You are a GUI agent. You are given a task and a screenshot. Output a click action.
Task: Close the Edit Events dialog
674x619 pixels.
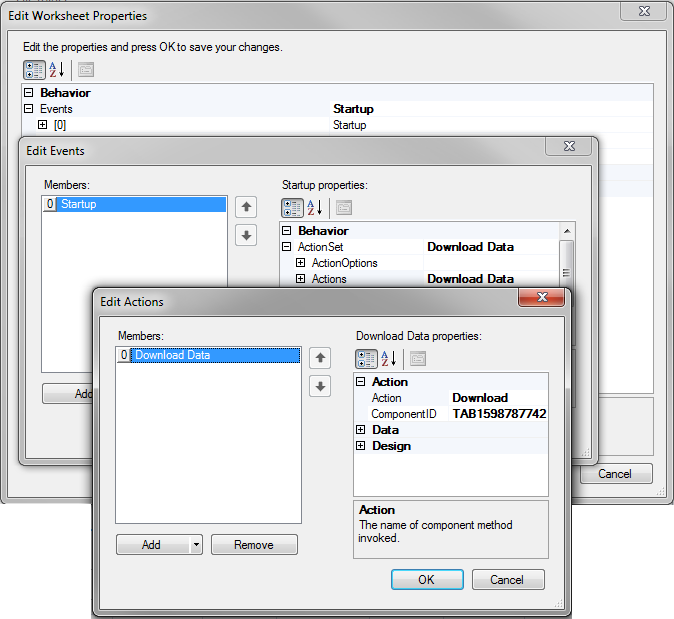(x=569, y=146)
